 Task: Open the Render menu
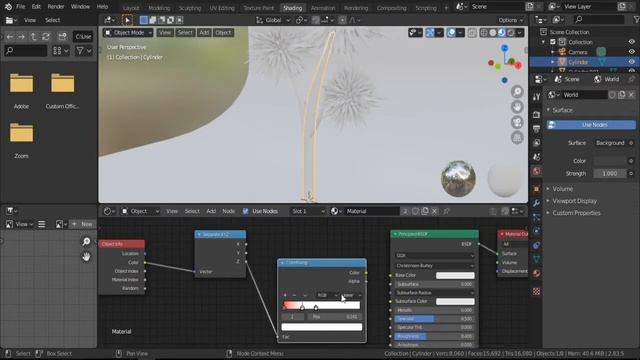pyautogui.click(x=56, y=7)
